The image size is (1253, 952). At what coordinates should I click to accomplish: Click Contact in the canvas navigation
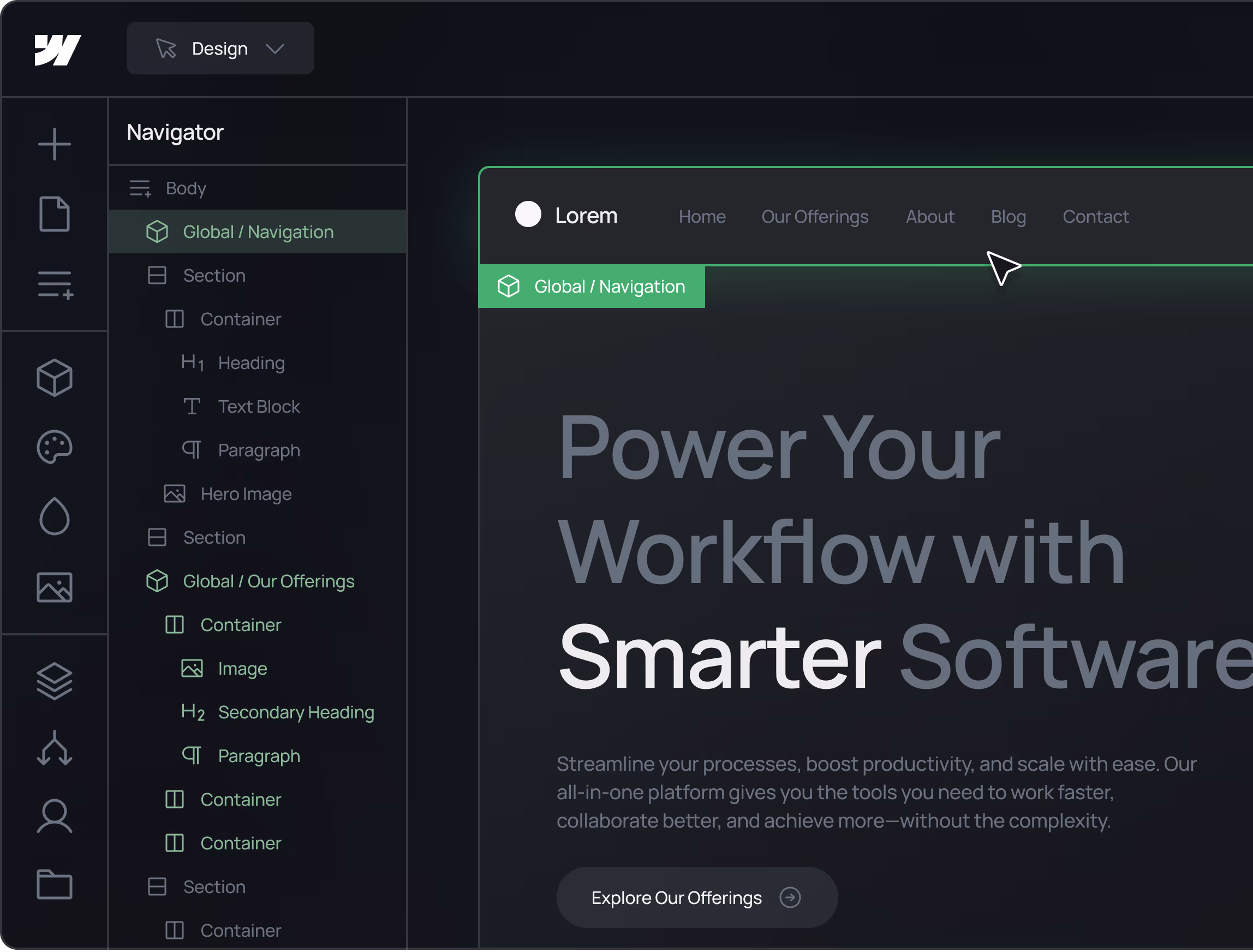(x=1095, y=217)
